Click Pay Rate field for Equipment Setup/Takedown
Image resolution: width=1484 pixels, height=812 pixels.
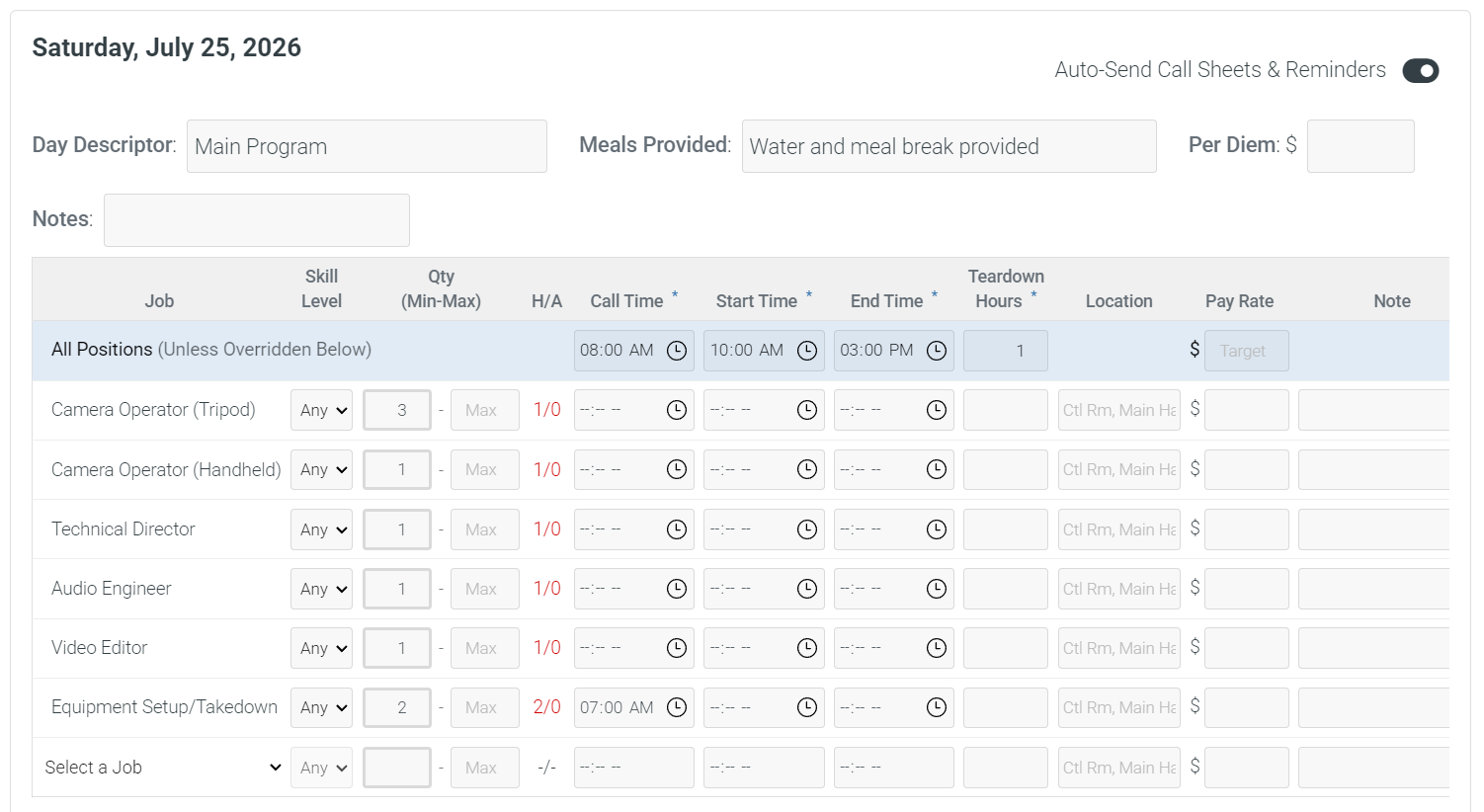click(x=1247, y=707)
